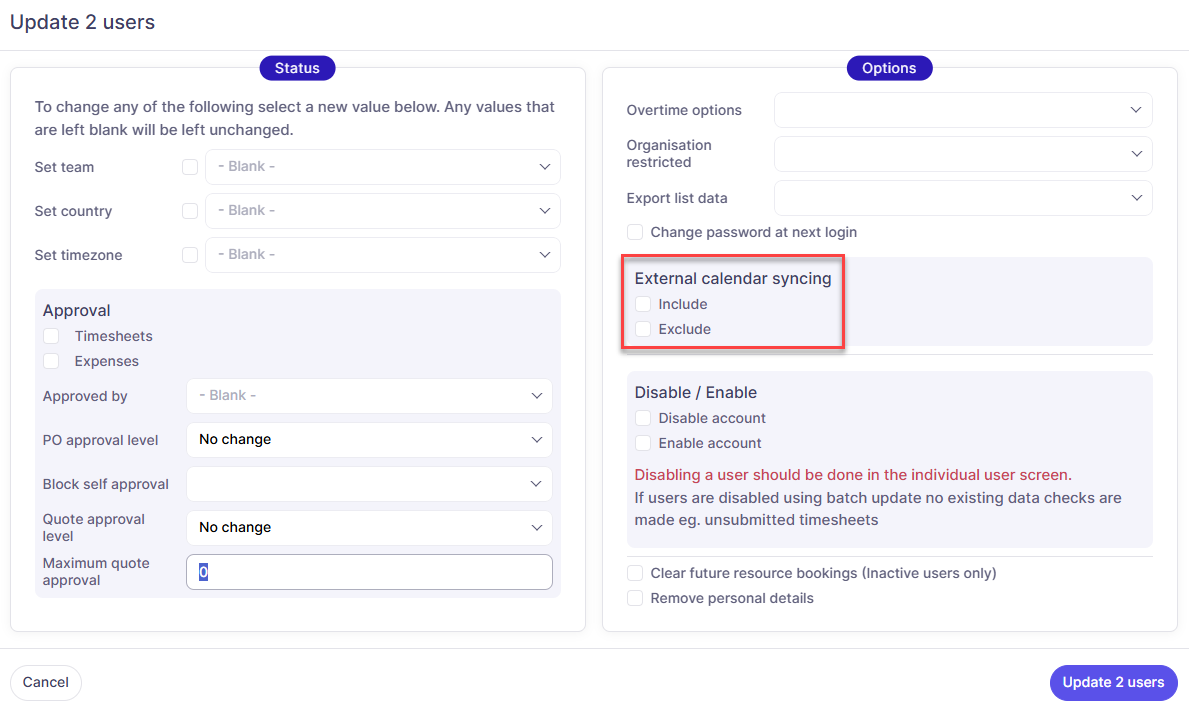
Task: Tick Exclude for external calendar syncing
Action: click(643, 329)
